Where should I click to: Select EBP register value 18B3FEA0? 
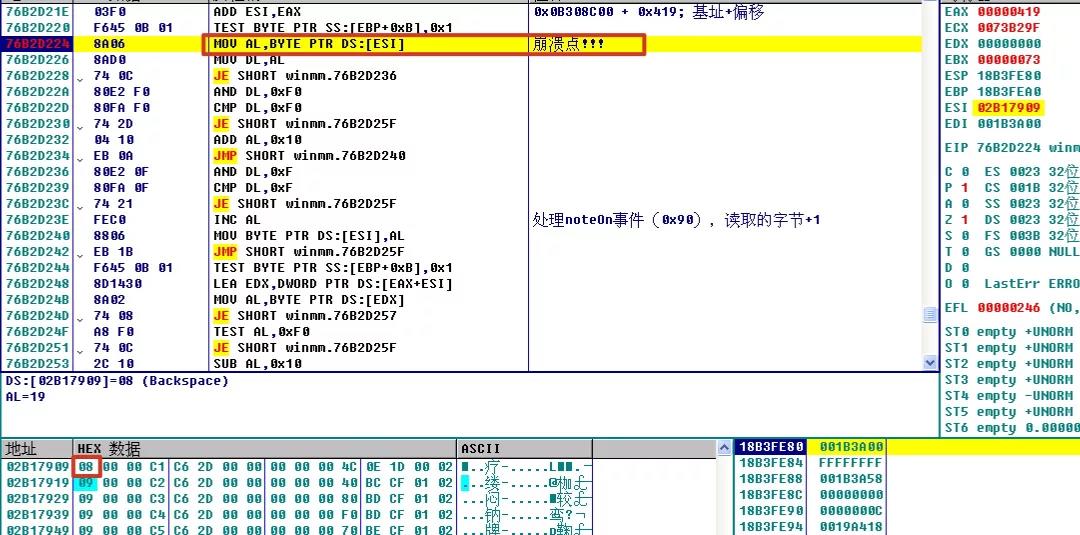pos(1009,92)
